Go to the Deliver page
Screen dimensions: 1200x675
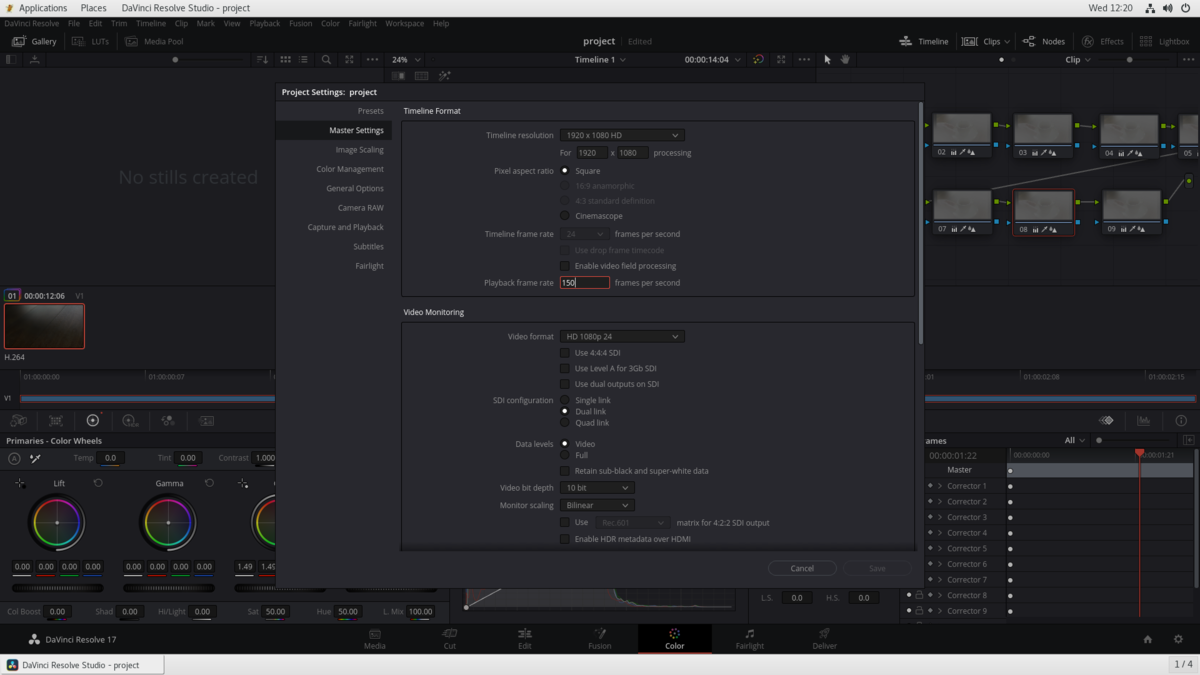[x=825, y=638]
